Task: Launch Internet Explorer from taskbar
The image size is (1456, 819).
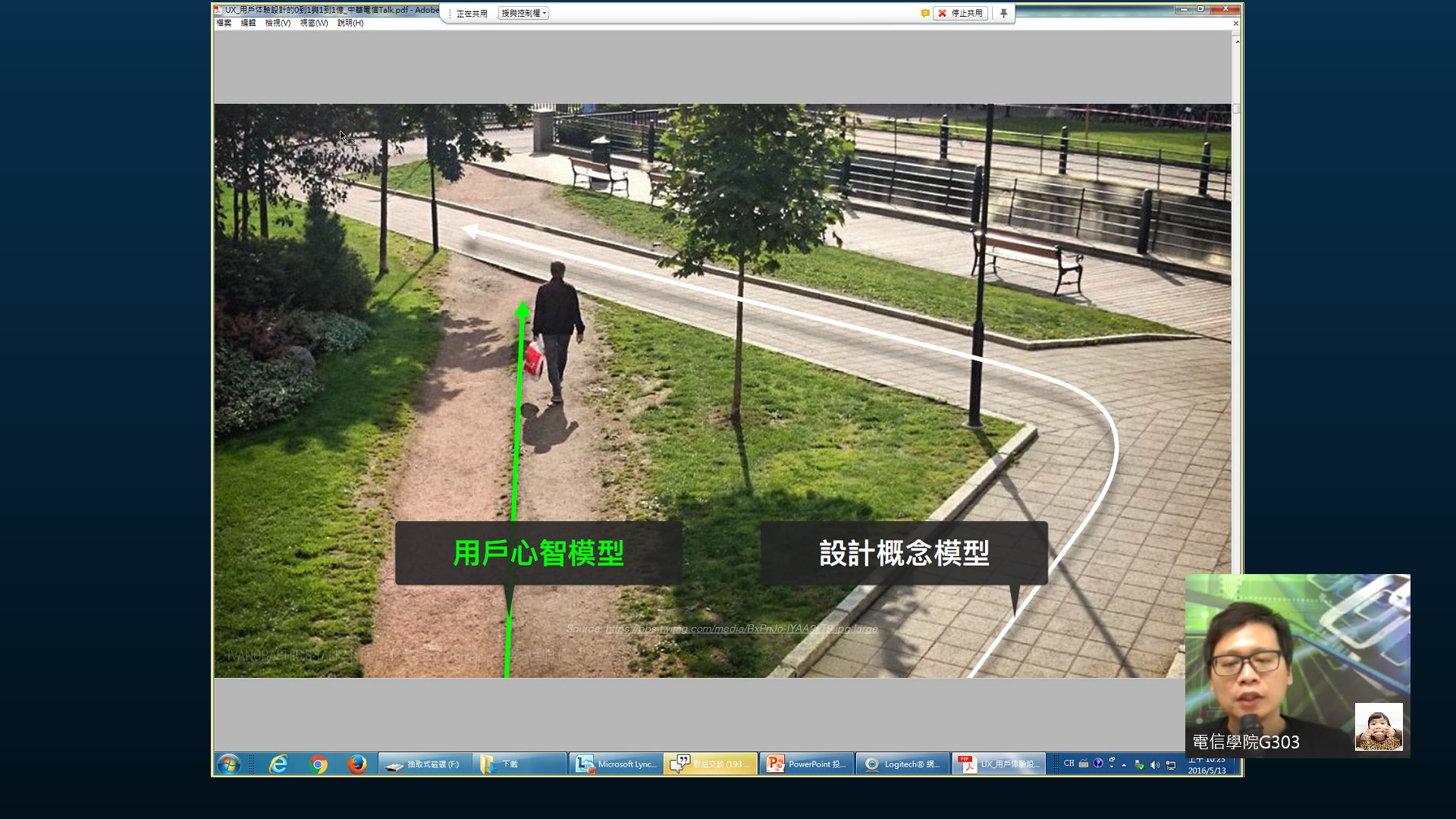Action: [x=278, y=764]
